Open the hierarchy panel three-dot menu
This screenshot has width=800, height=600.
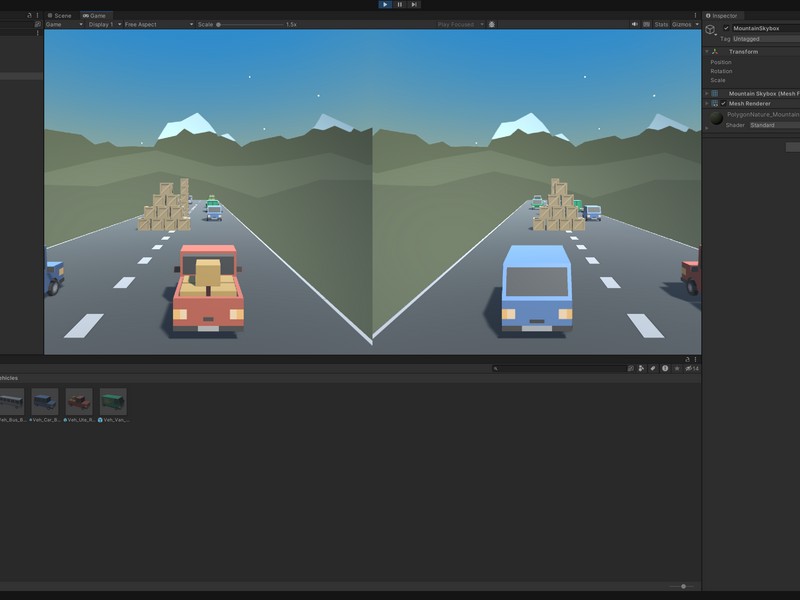[x=37, y=16]
